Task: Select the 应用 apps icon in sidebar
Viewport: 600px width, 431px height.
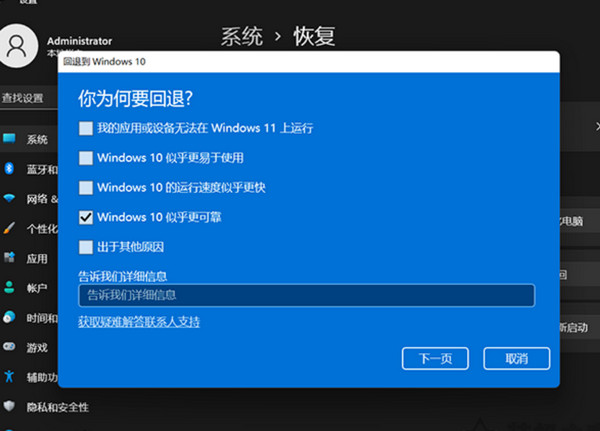Action: point(9,258)
